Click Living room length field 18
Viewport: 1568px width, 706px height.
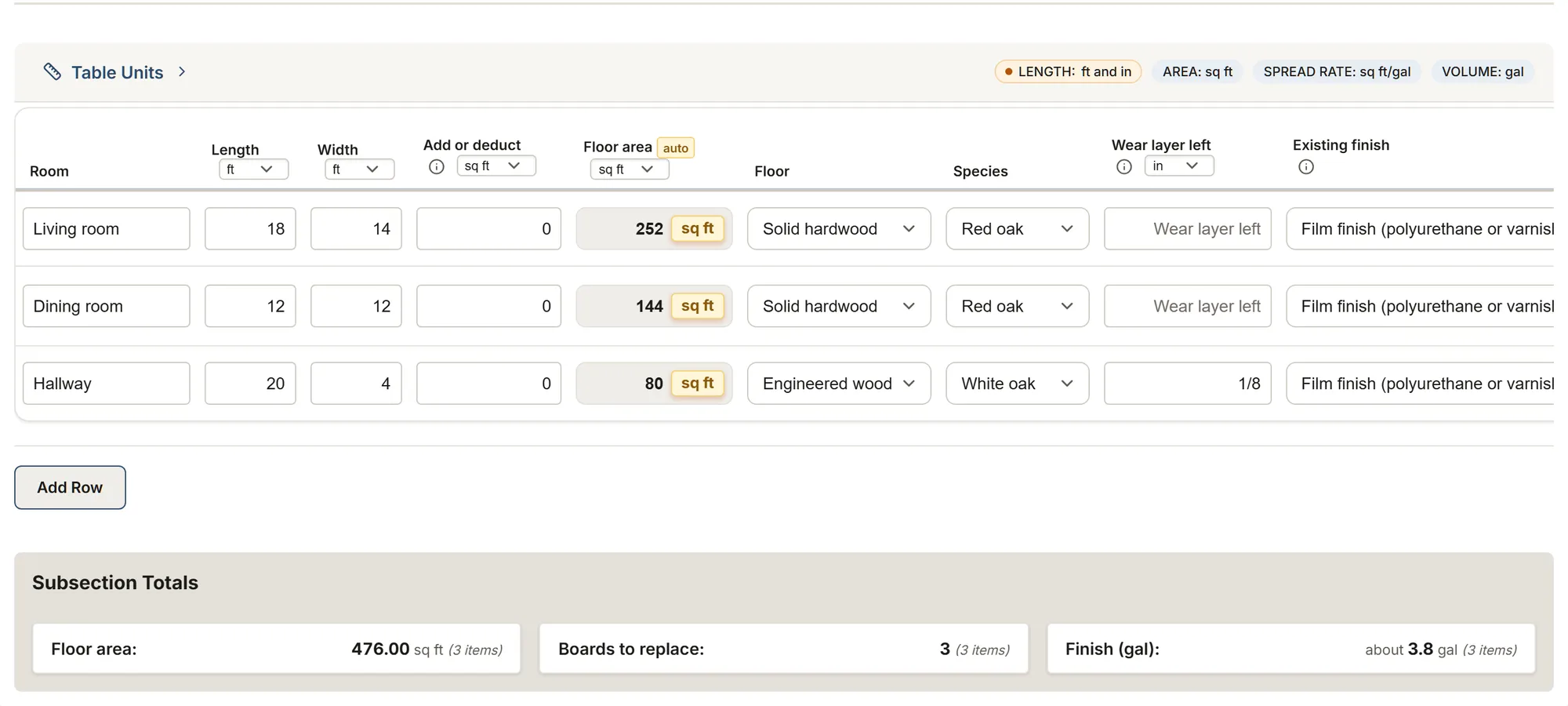tap(250, 228)
